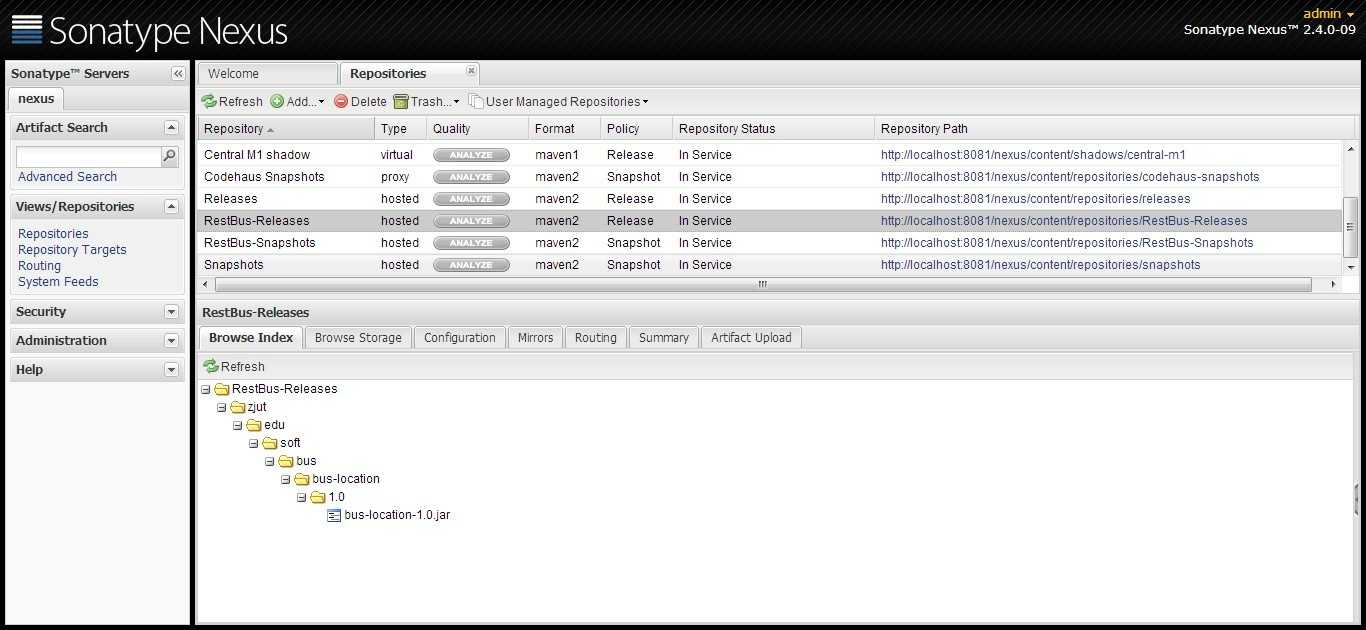Select the Codehaus Snapshots repository row
This screenshot has width=1366, height=630.
coord(769,177)
